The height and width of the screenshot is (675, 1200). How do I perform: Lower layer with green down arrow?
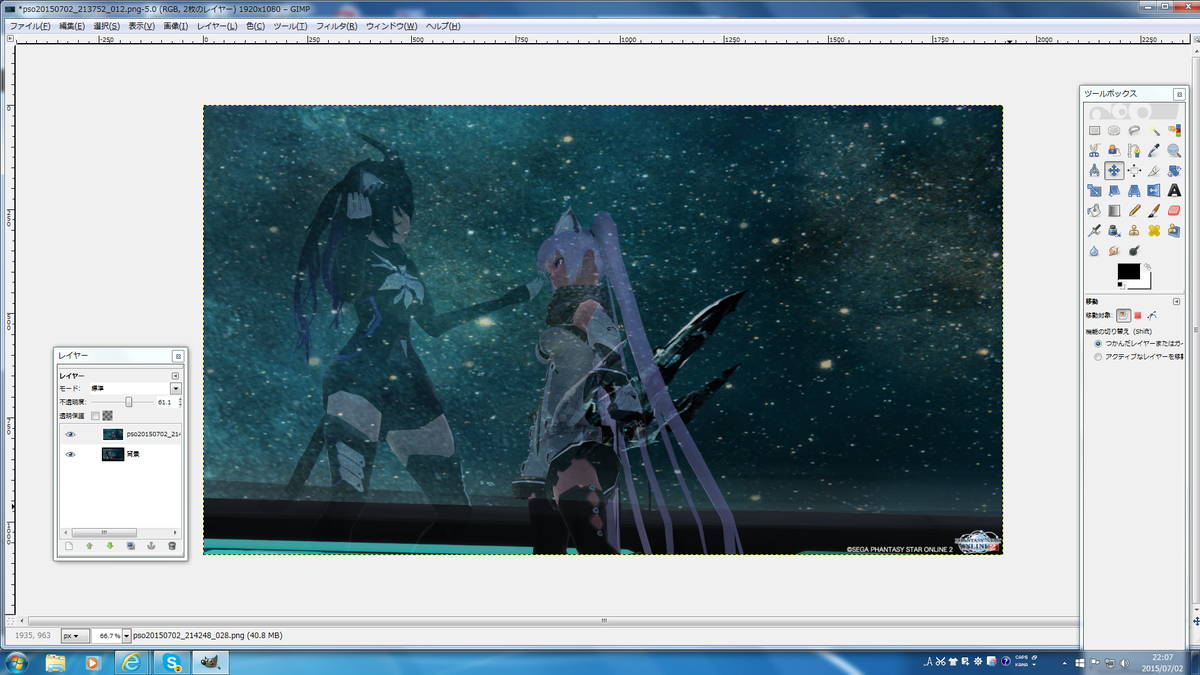(x=110, y=546)
